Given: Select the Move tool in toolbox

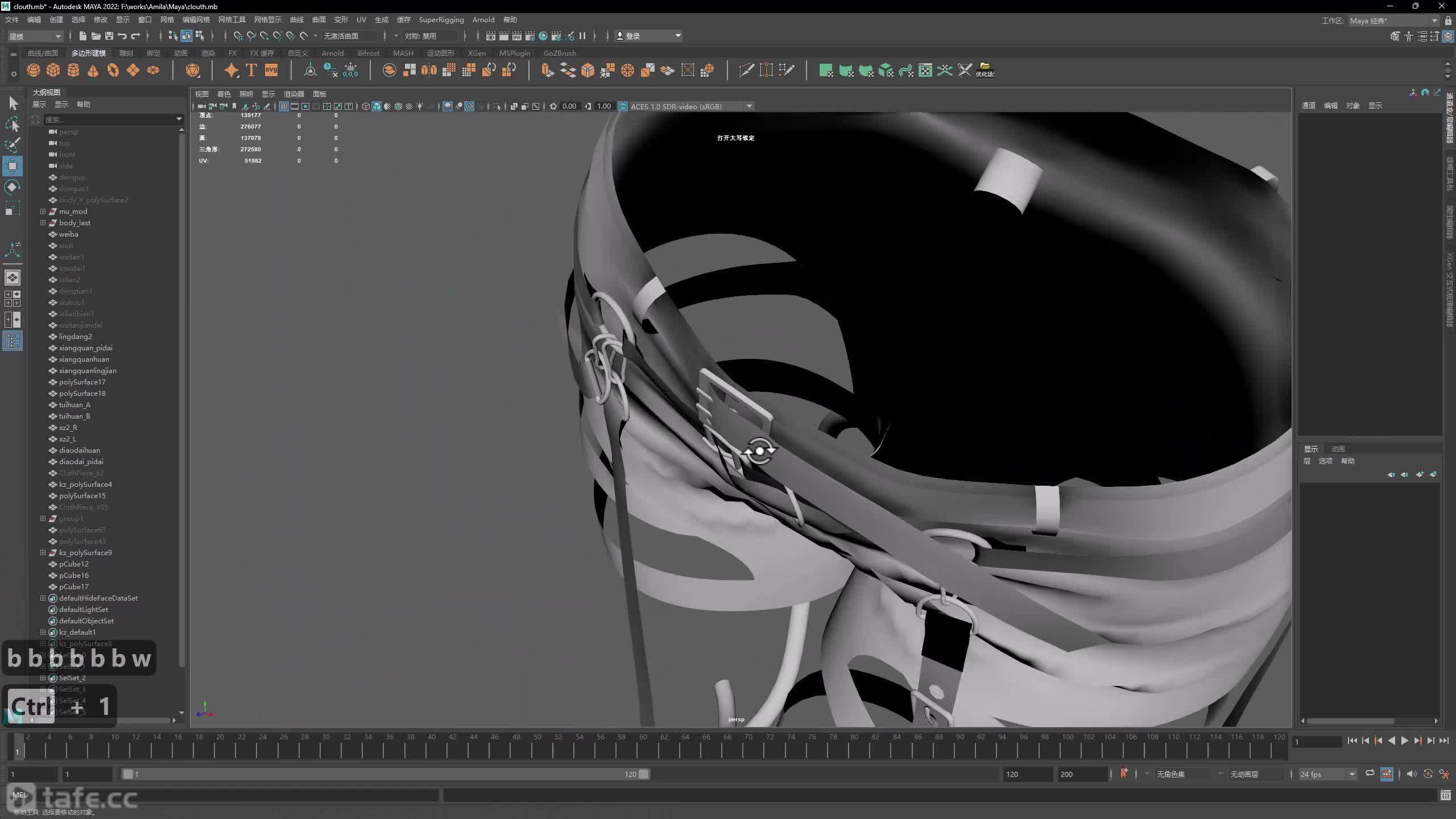Looking at the screenshot, I should click(x=13, y=166).
